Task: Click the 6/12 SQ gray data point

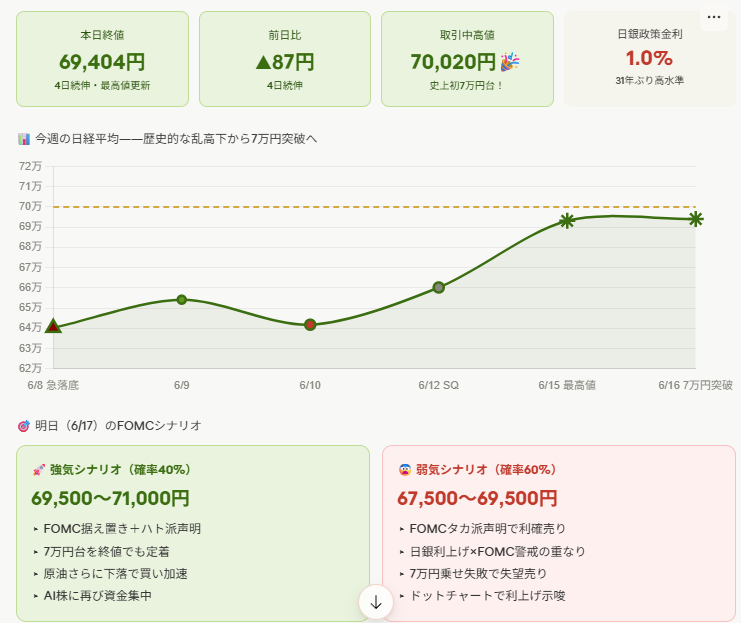Action: coord(439,287)
